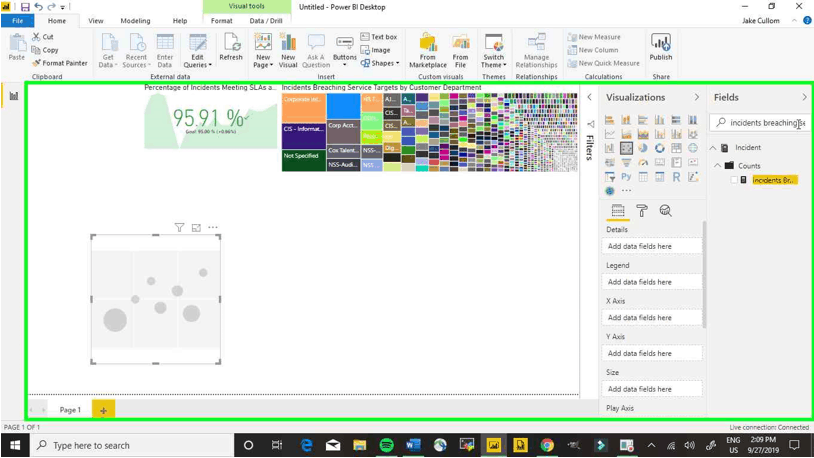Customize the Quick Access Toolbar dropdown
Screen dimensions: 814x458
tap(63, 7)
